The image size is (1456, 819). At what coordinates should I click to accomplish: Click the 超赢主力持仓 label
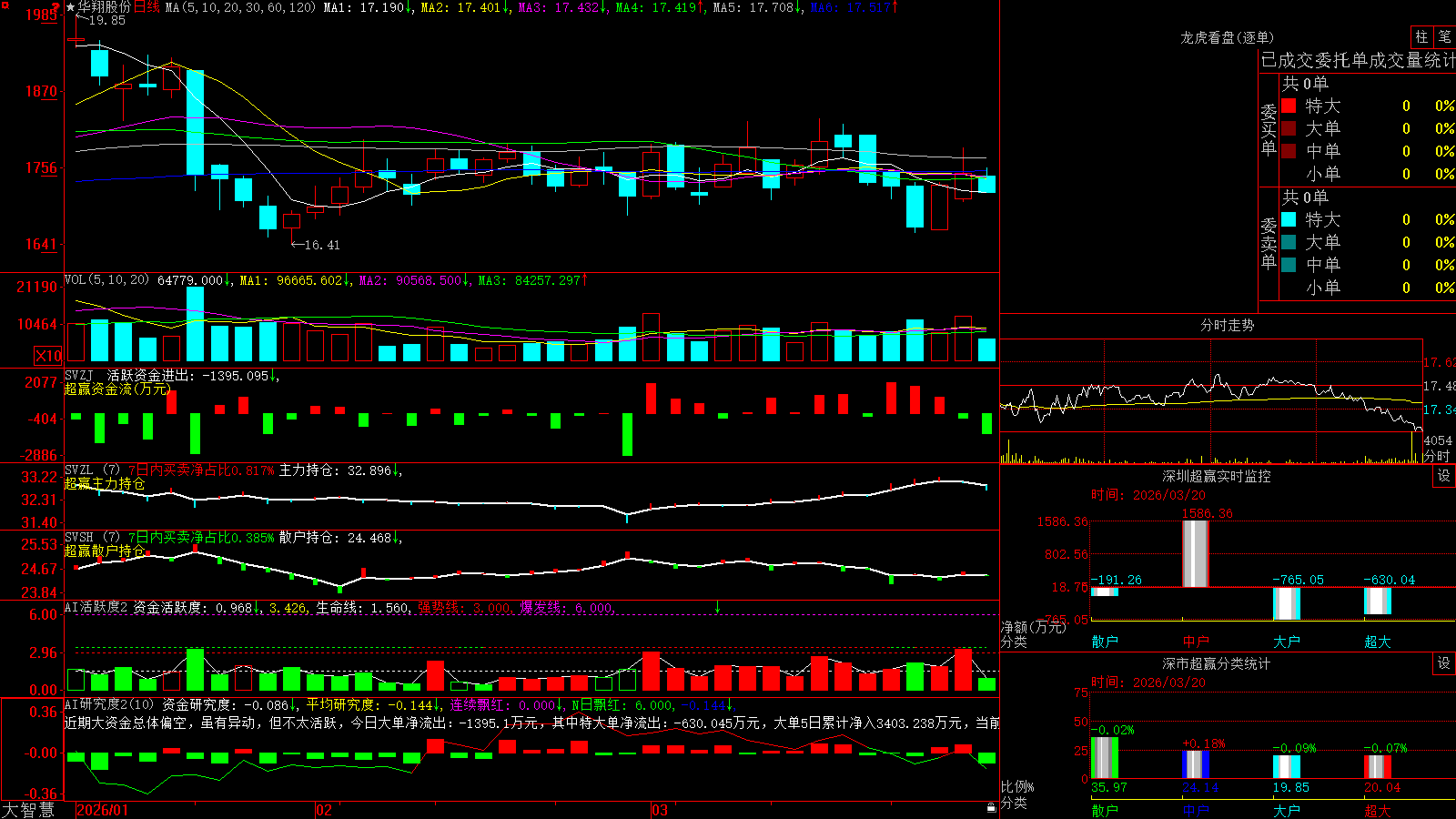(x=105, y=483)
